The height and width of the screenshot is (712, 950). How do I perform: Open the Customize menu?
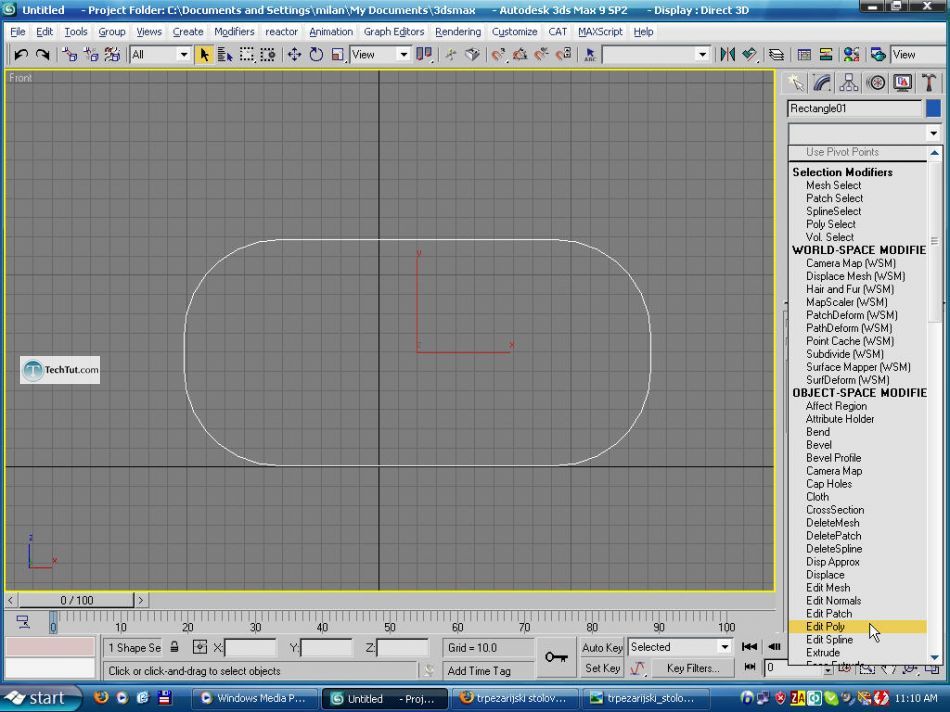coord(514,32)
